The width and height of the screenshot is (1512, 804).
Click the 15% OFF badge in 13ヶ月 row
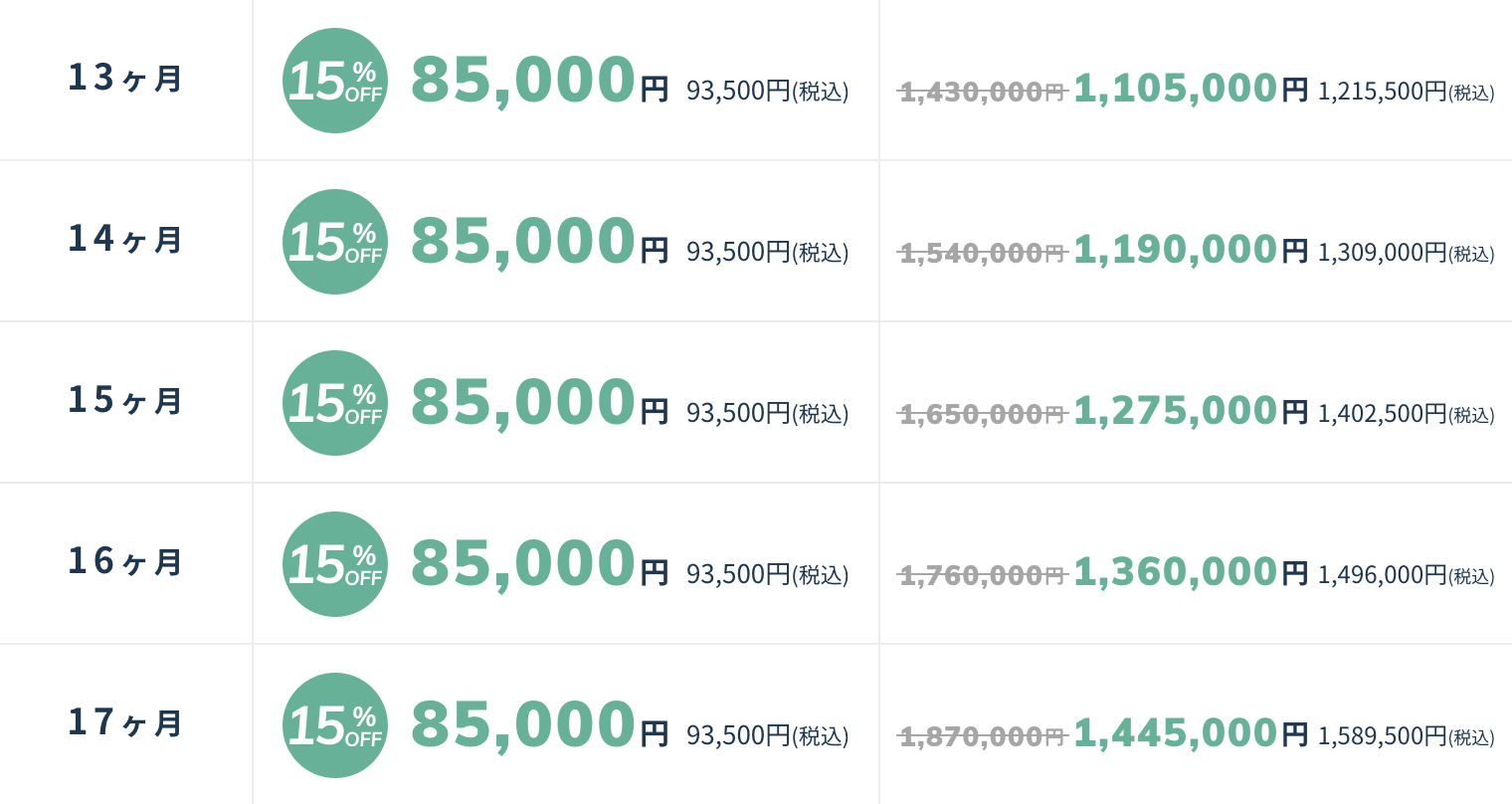pyautogui.click(x=335, y=81)
